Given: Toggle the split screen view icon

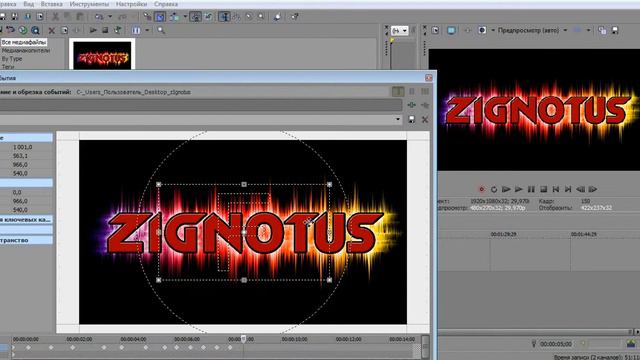Looking at the screenshot, I should pyautogui.click(x=482, y=30).
